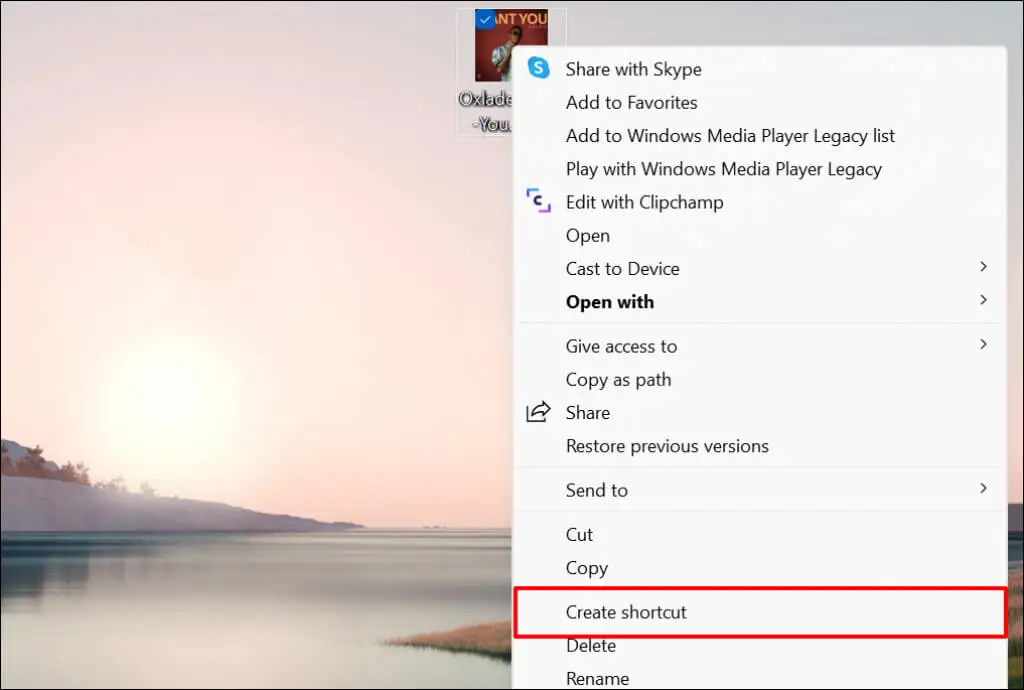Click the Share menu entry

click(x=760, y=413)
